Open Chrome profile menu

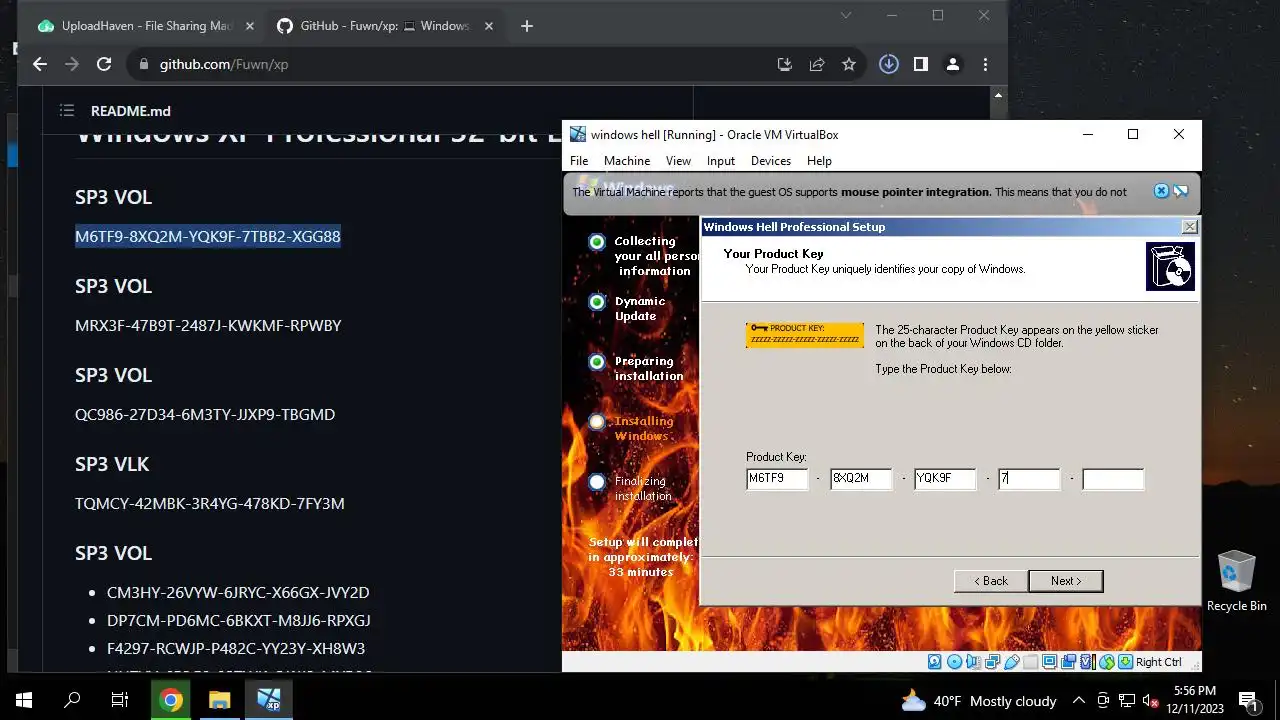(x=953, y=64)
